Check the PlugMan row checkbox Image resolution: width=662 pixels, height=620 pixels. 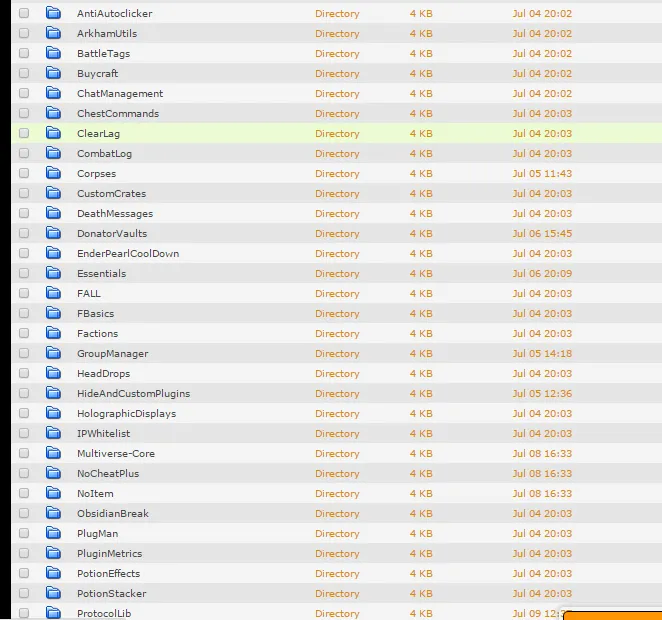click(x=24, y=533)
